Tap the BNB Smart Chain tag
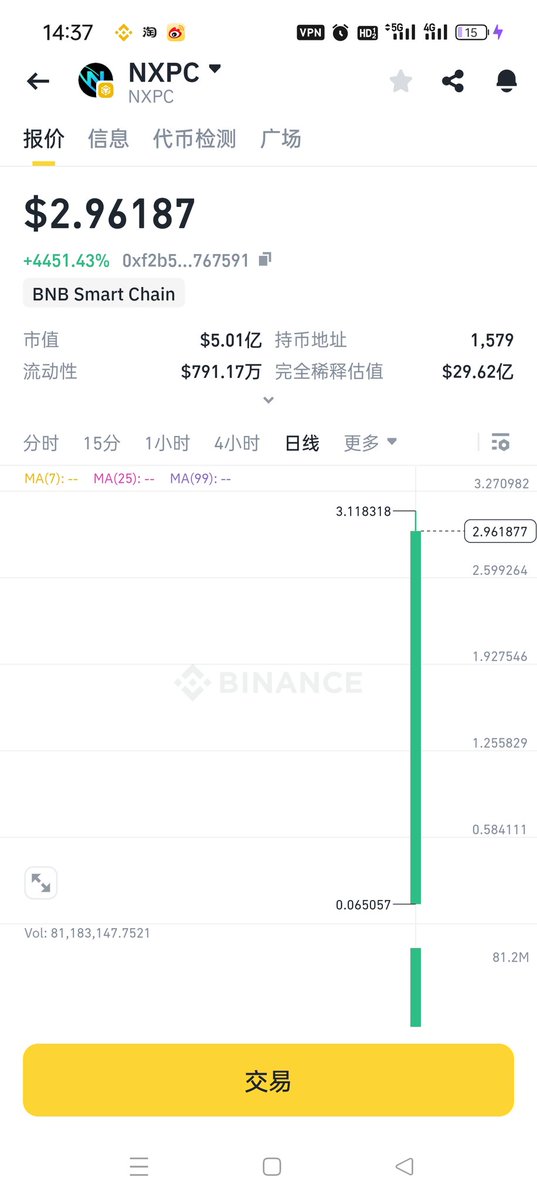Viewport: 537px width, 1200px height. click(x=104, y=294)
